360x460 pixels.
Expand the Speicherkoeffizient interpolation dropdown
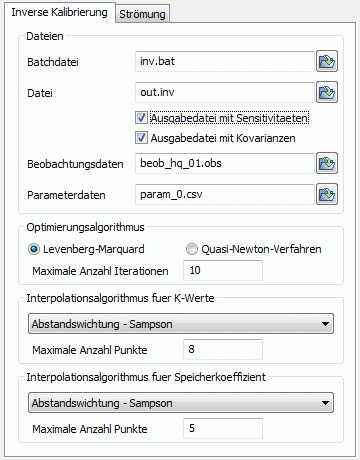(181, 403)
